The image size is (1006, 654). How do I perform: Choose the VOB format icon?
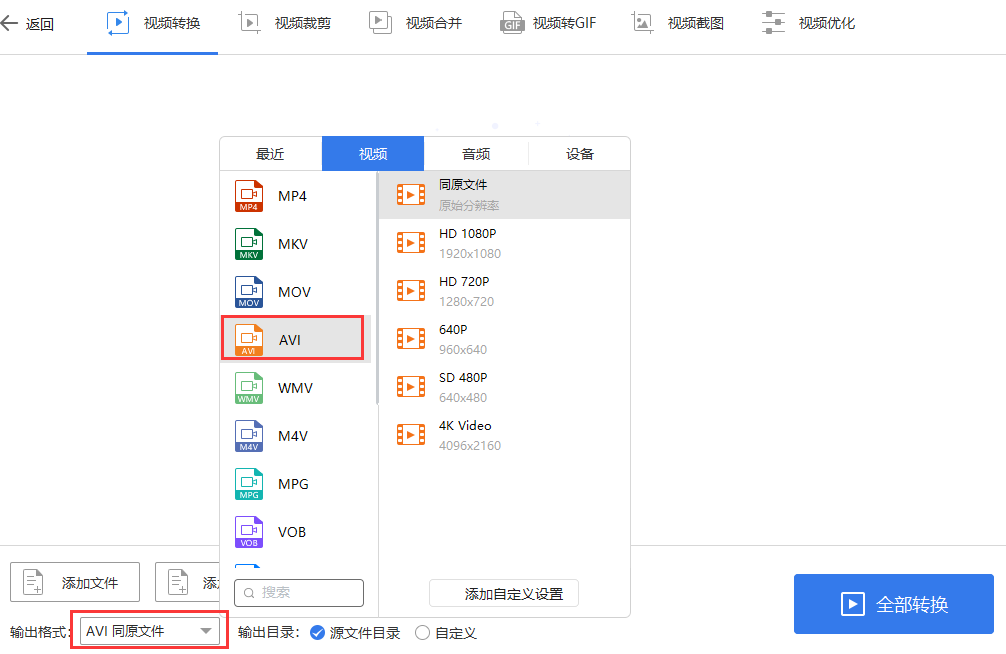pos(248,532)
